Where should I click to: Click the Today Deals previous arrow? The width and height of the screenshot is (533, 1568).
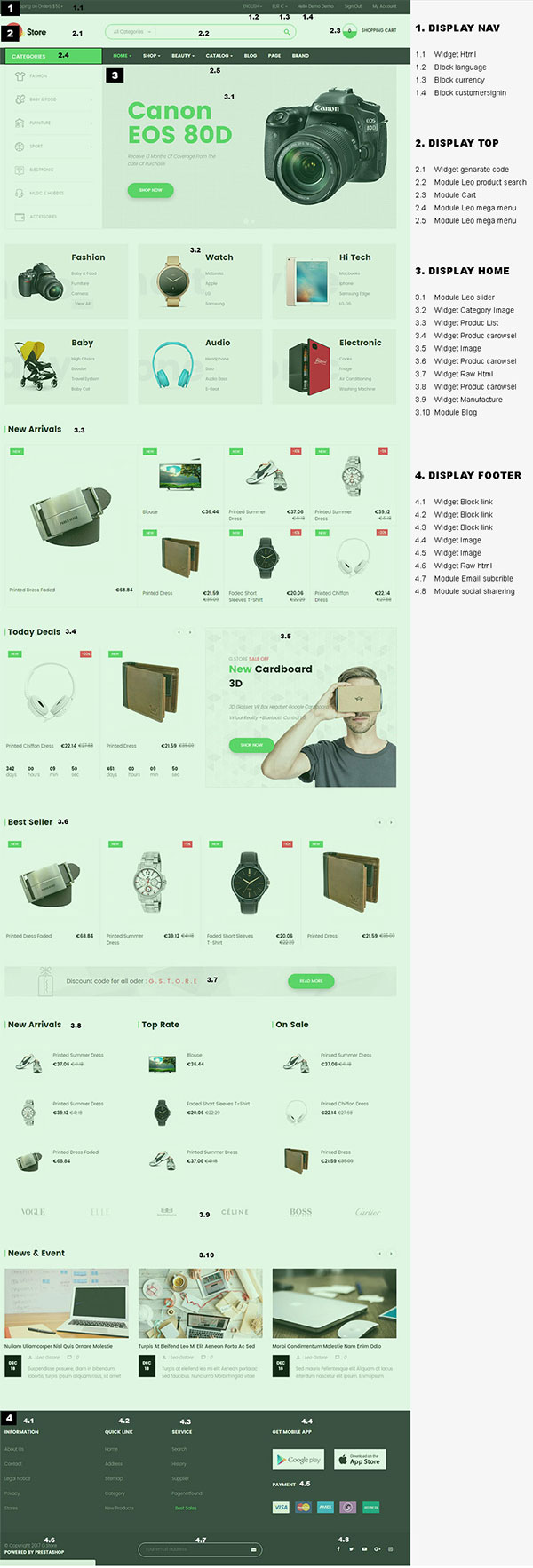point(179,632)
